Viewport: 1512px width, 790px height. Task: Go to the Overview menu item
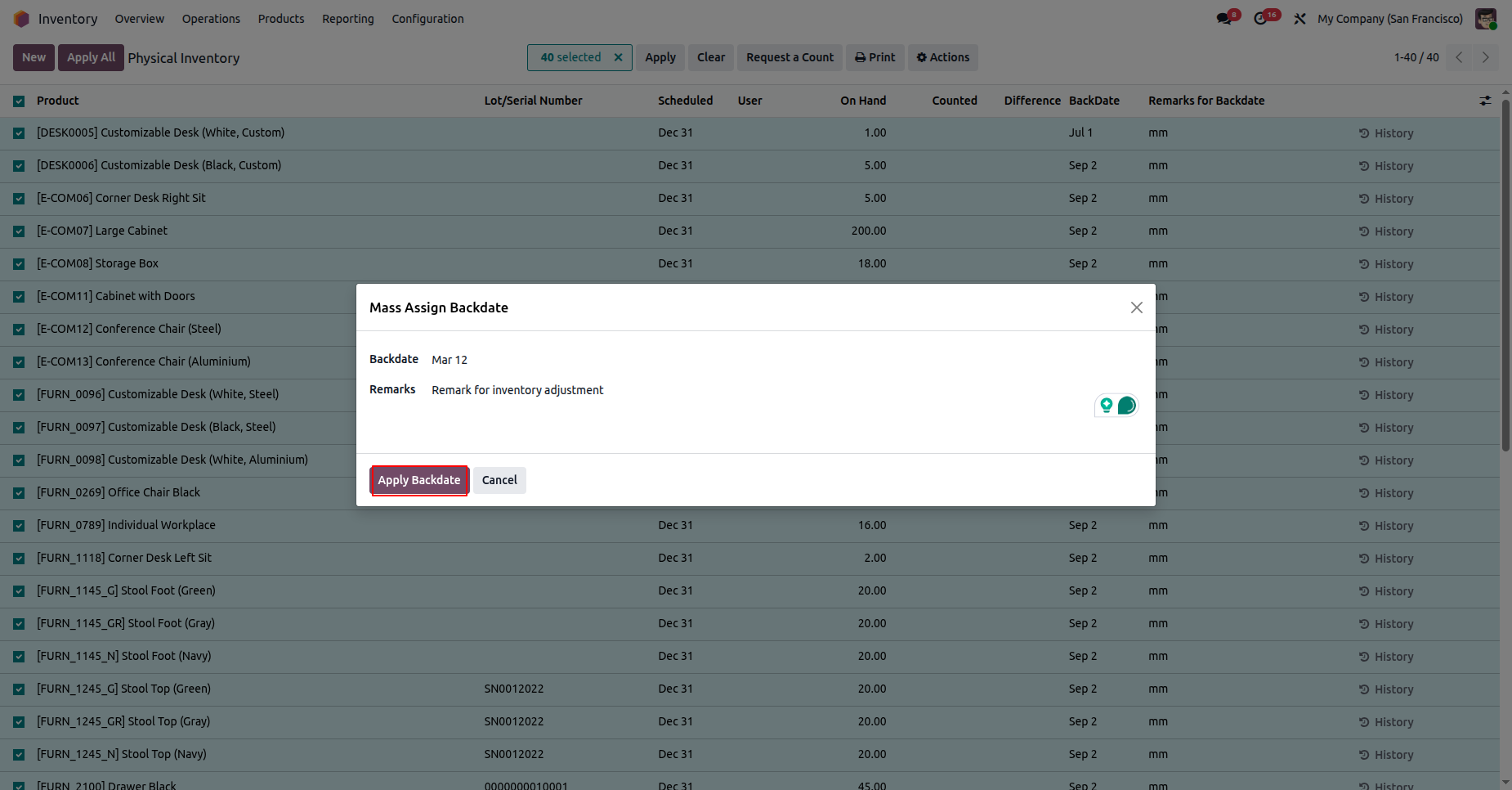[139, 19]
